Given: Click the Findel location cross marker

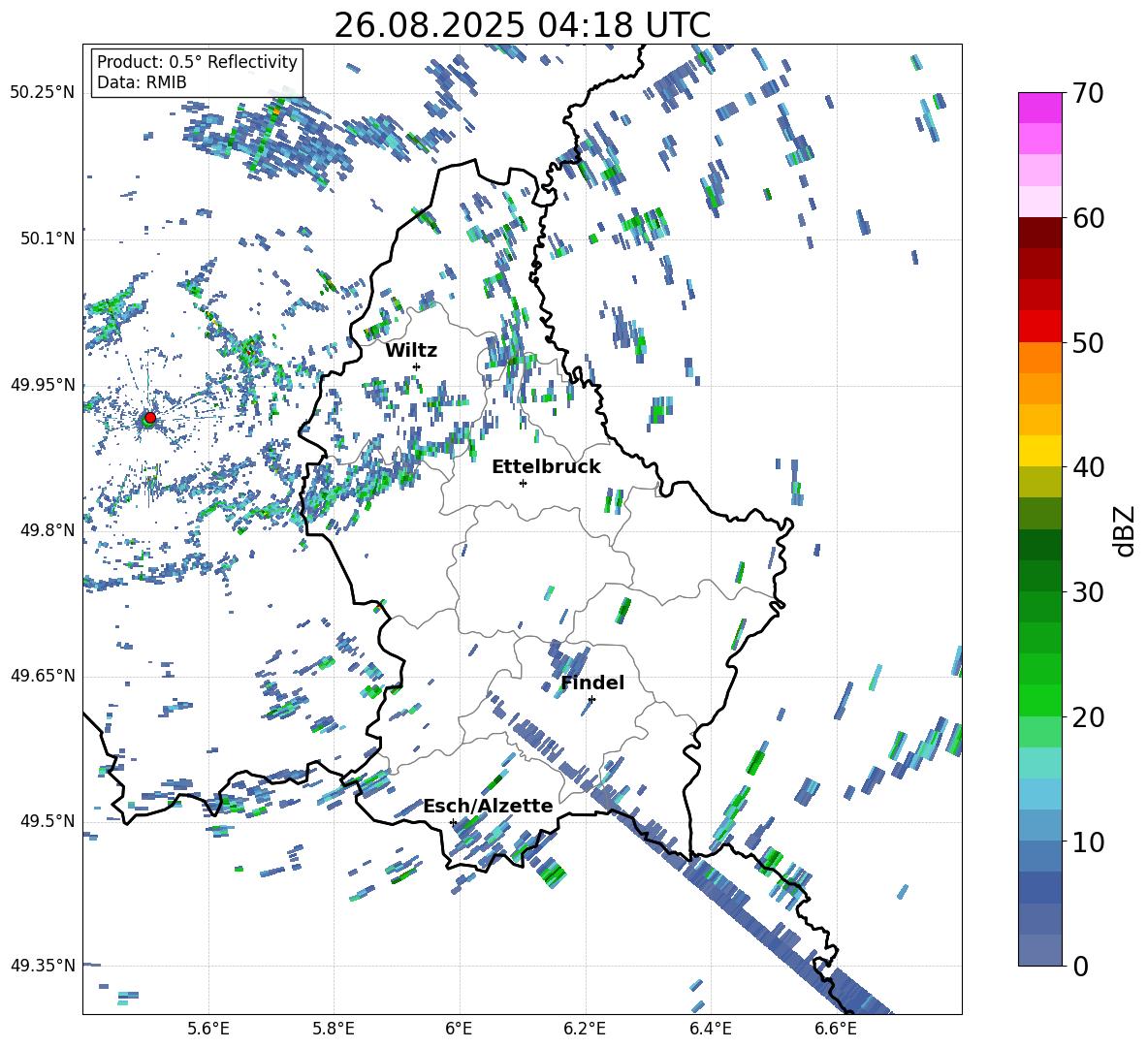Looking at the screenshot, I should pyautogui.click(x=591, y=699).
